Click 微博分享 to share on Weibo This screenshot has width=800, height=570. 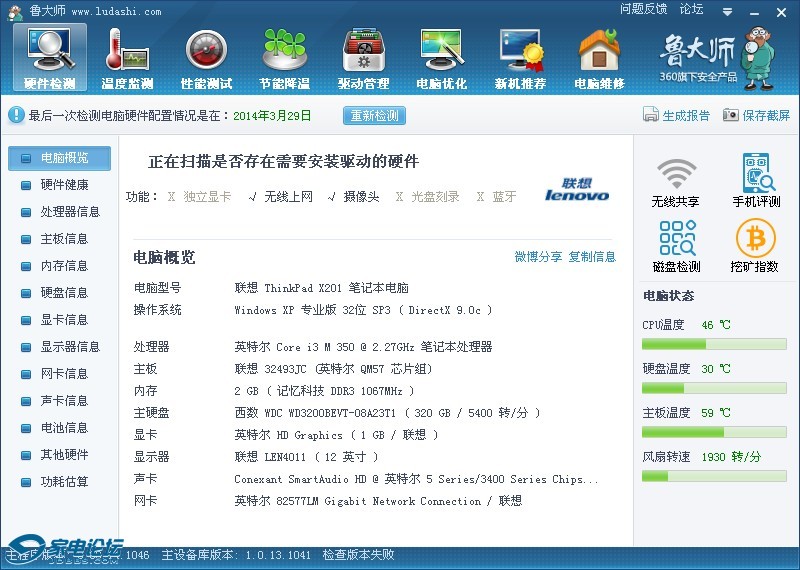(538, 257)
